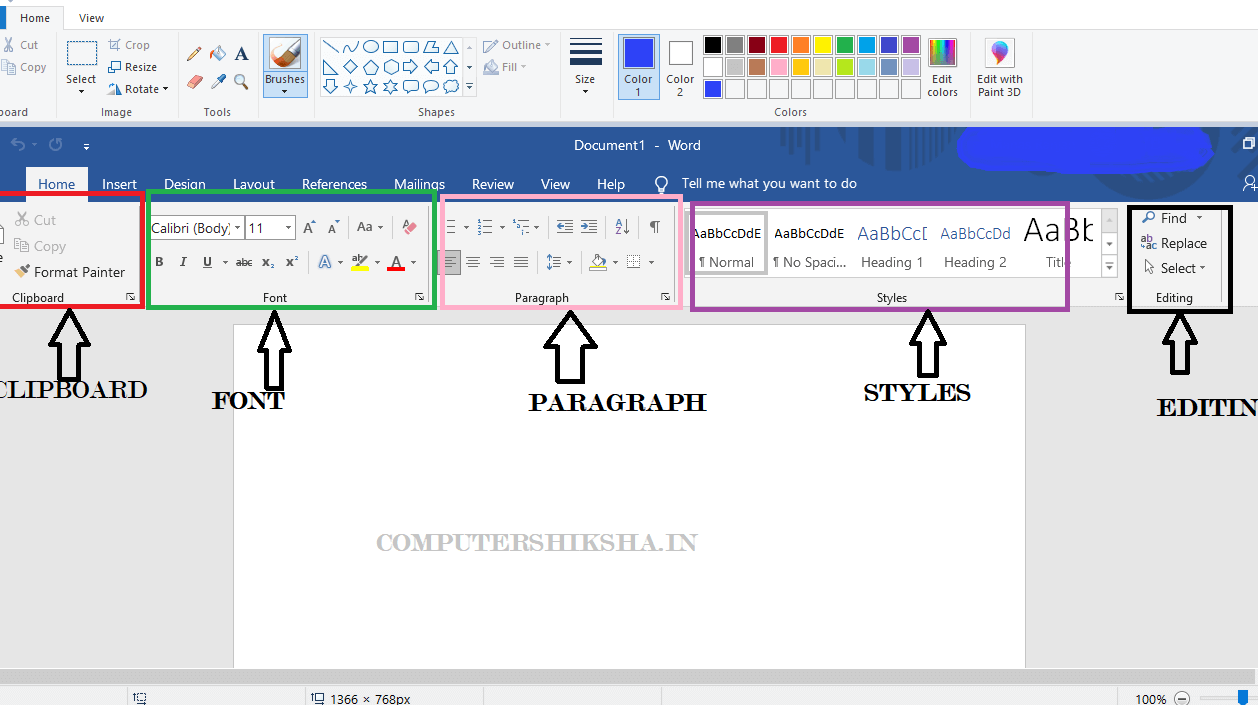The width and height of the screenshot is (1258, 705).
Task: Pick the black color swatch in Paint
Action: [712, 45]
